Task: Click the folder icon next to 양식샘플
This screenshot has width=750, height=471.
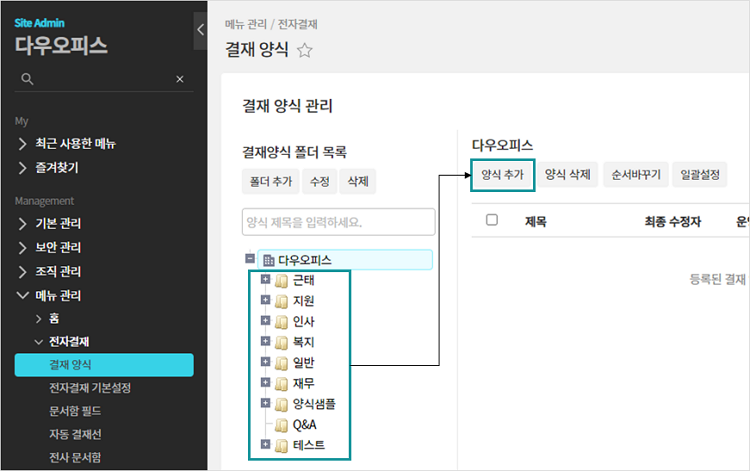Action: (x=282, y=404)
